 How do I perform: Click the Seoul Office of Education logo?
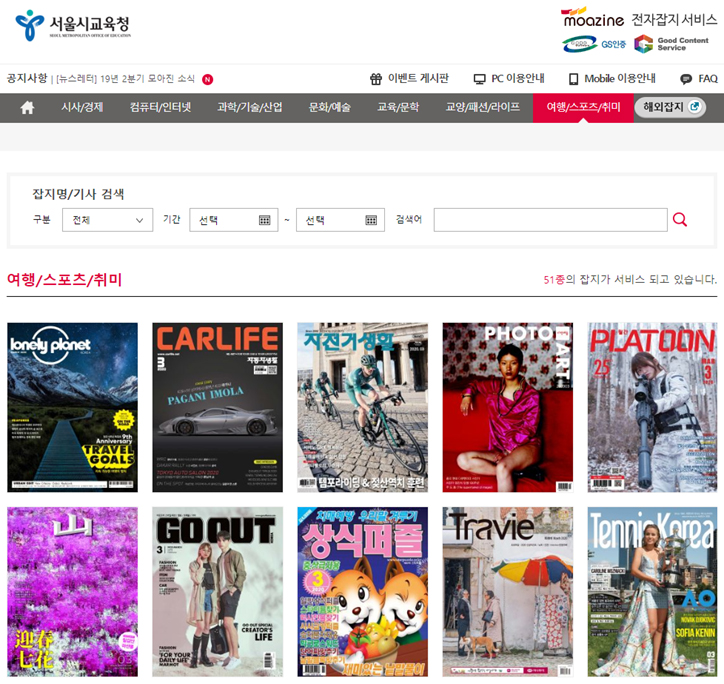coord(73,25)
